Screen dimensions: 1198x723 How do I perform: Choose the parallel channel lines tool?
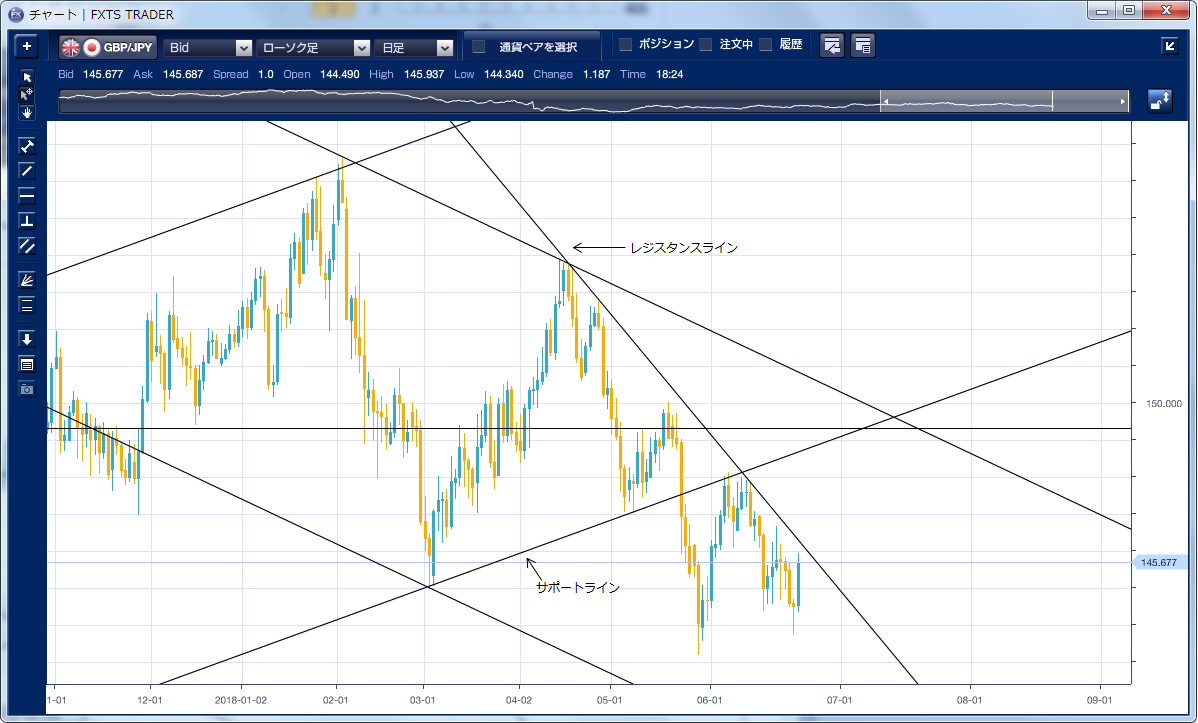27,246
